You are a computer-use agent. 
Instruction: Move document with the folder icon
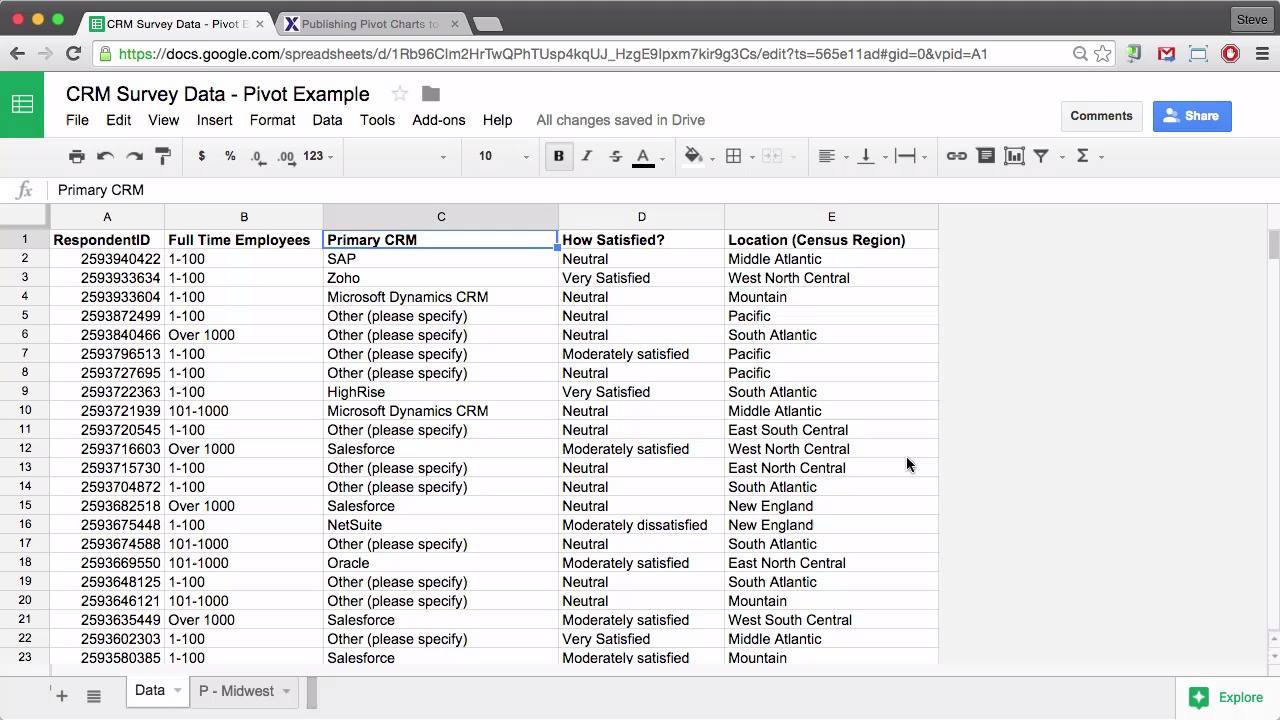pos(431,94)
